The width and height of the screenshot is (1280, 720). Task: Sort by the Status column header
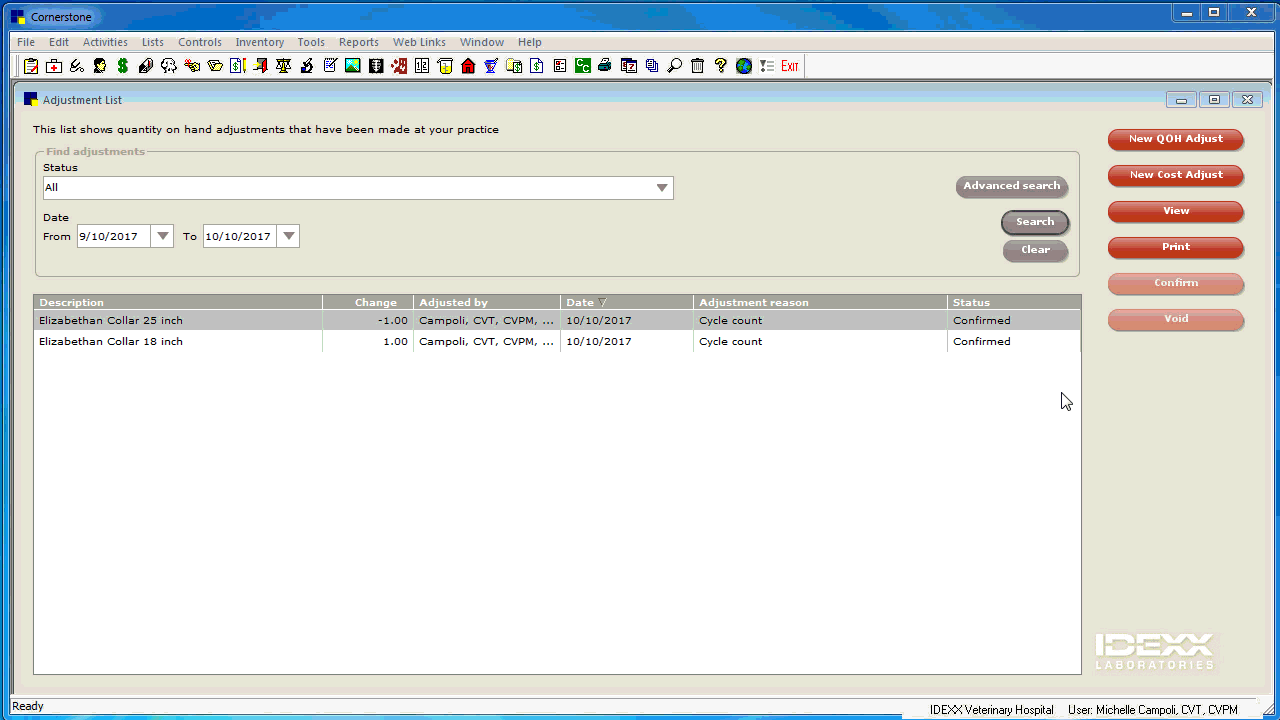point(1014,302)
